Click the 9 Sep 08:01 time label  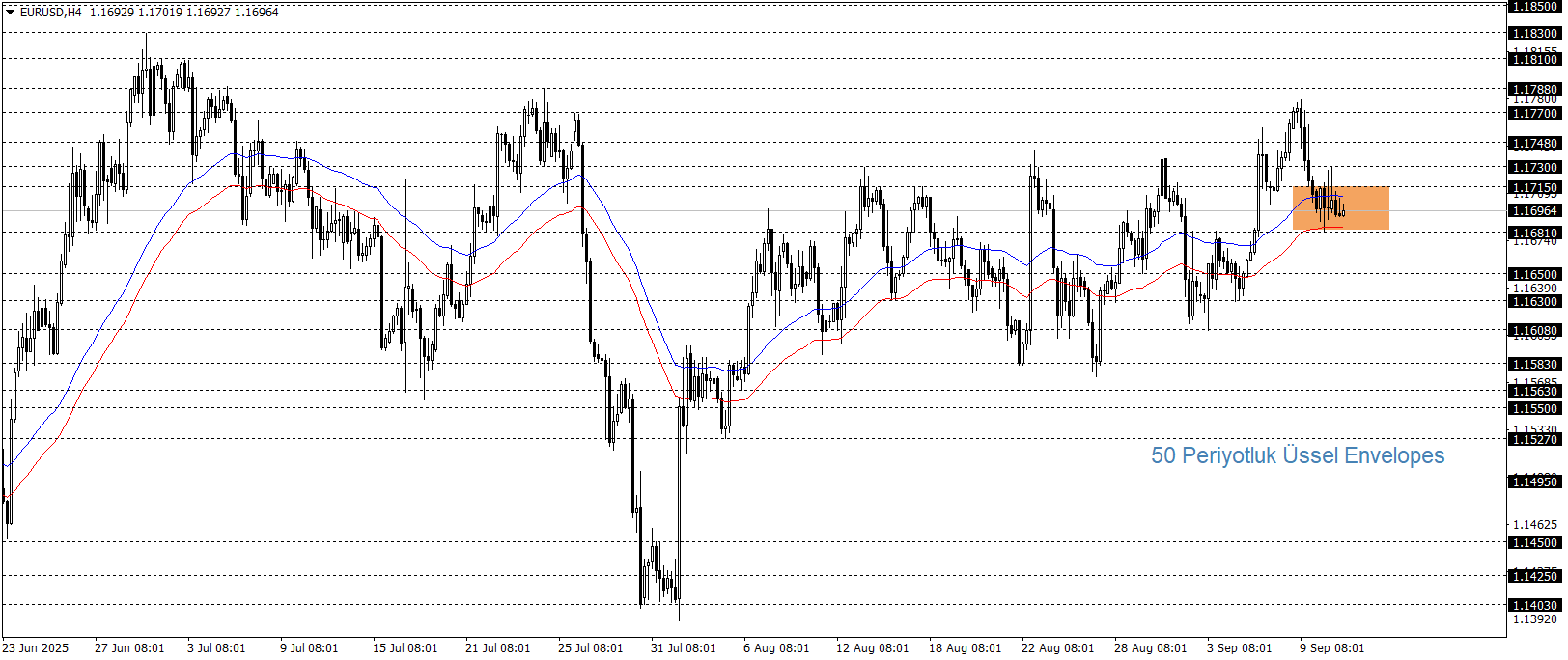1332,647
